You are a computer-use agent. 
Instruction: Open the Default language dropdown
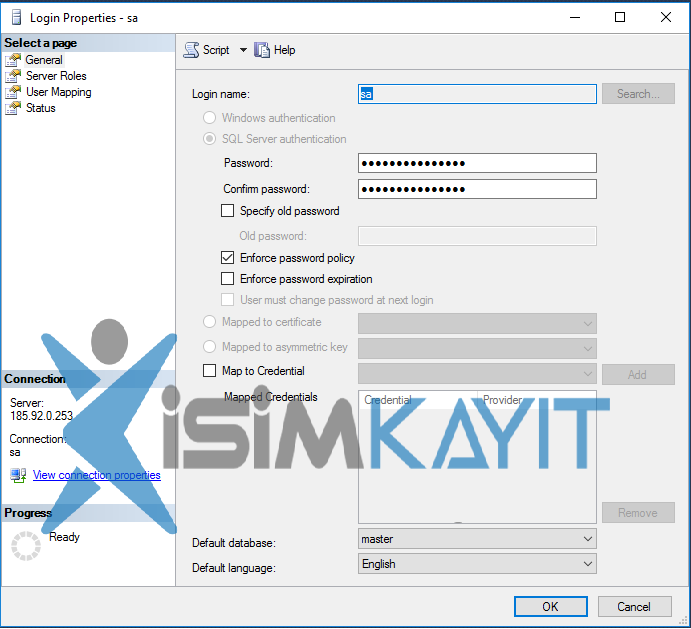(477, 564)
